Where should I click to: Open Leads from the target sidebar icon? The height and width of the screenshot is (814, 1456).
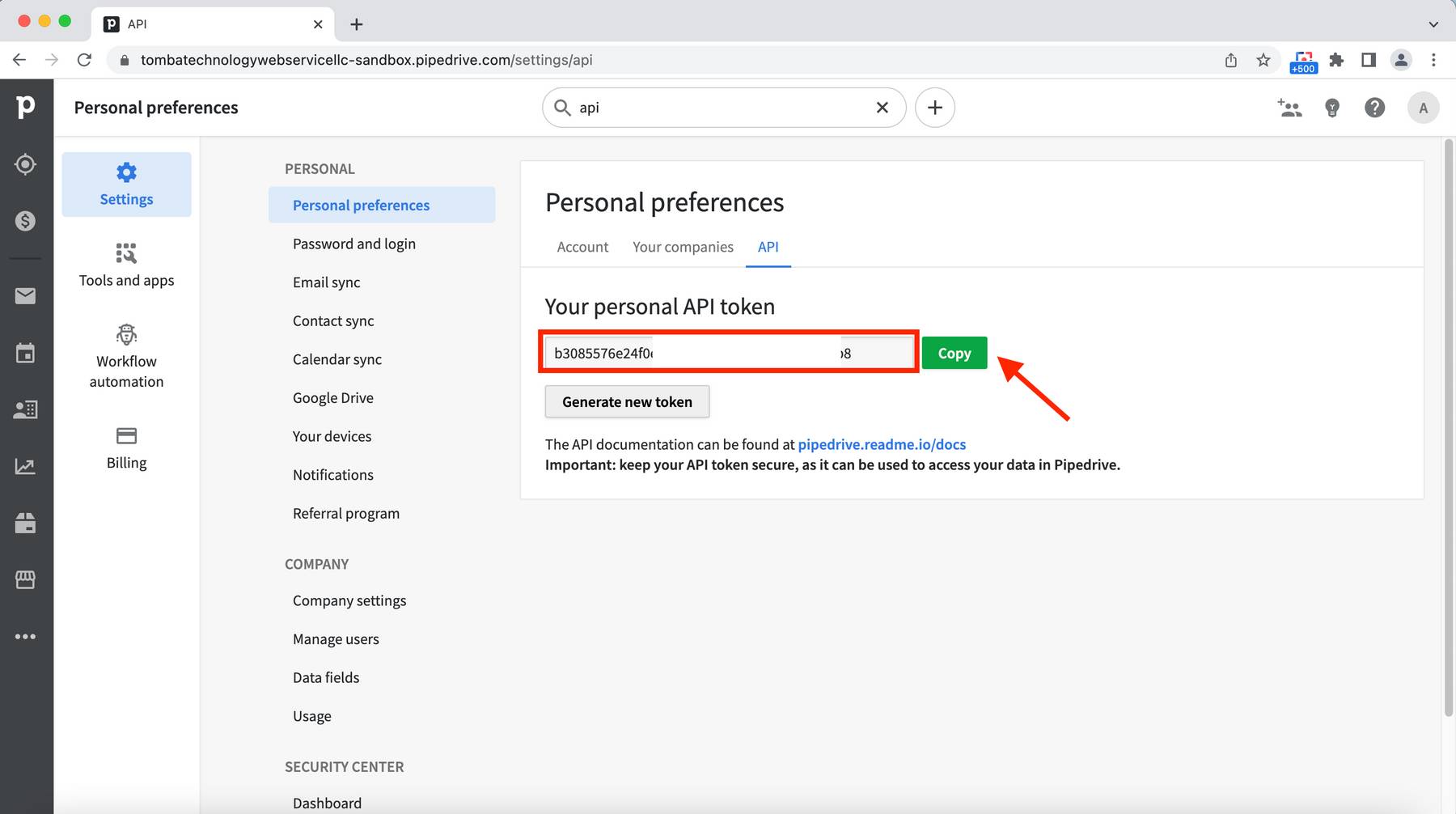tap(25, 164)
